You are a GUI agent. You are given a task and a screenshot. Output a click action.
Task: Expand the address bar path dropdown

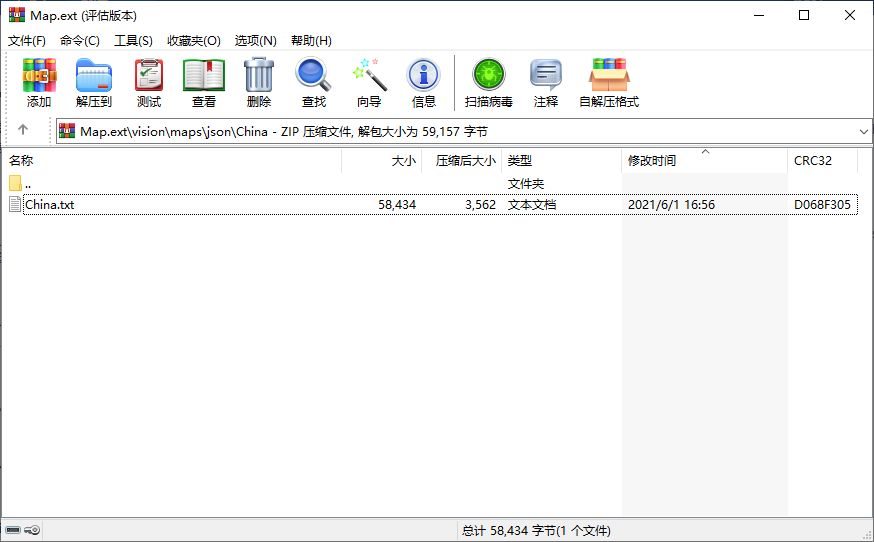863,132
